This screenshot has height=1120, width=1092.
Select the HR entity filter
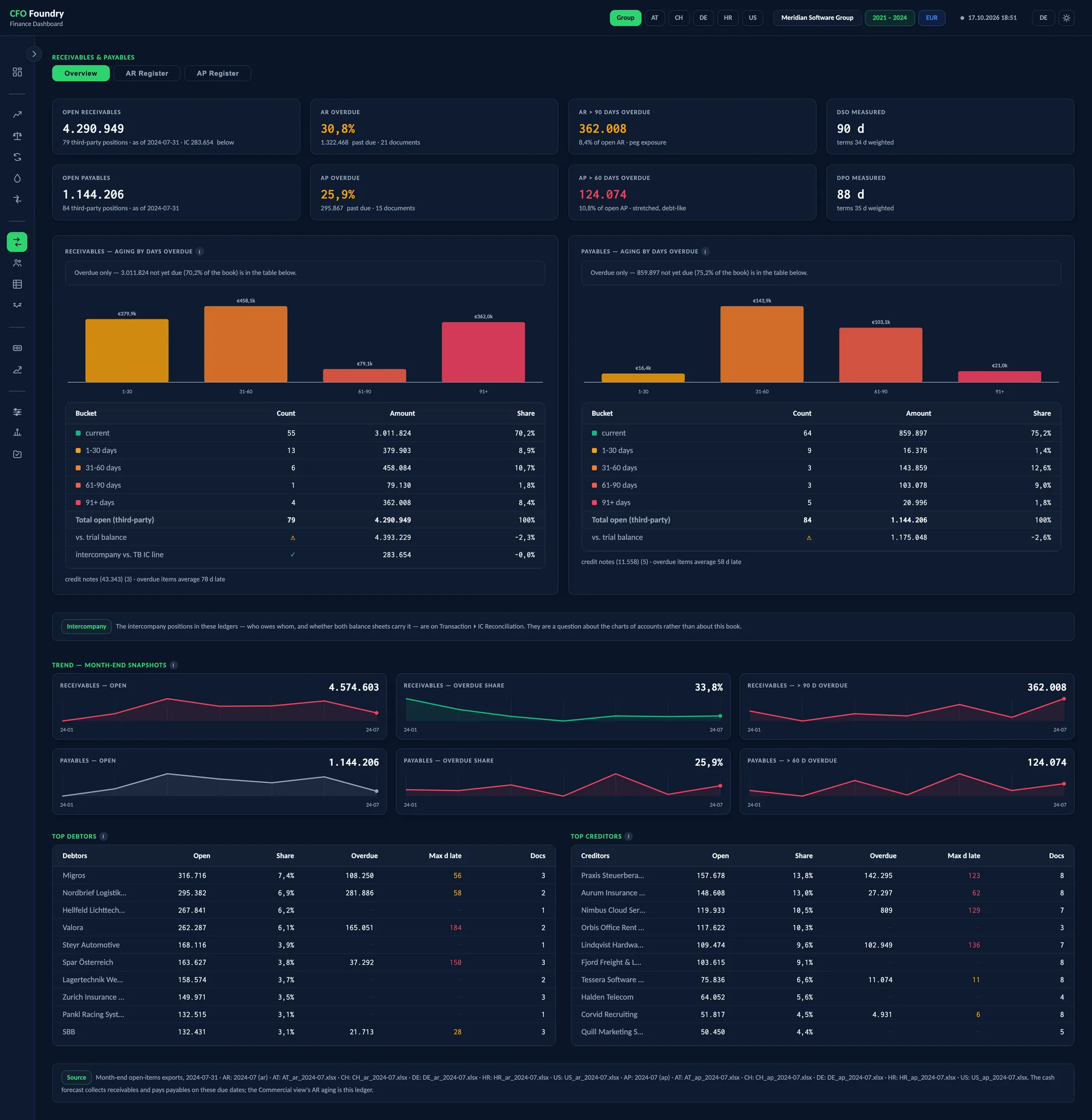tap(728, 18)
